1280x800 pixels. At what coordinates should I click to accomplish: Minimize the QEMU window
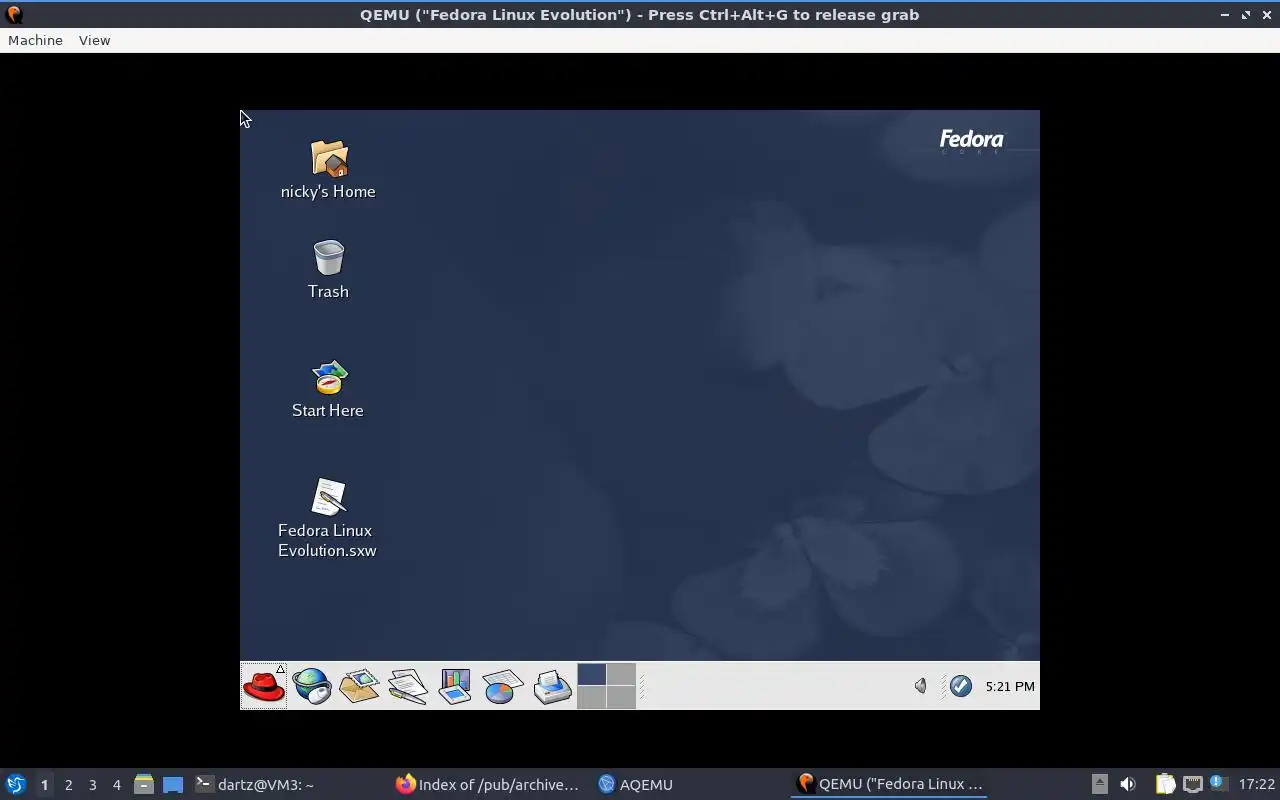point(1225,14)
